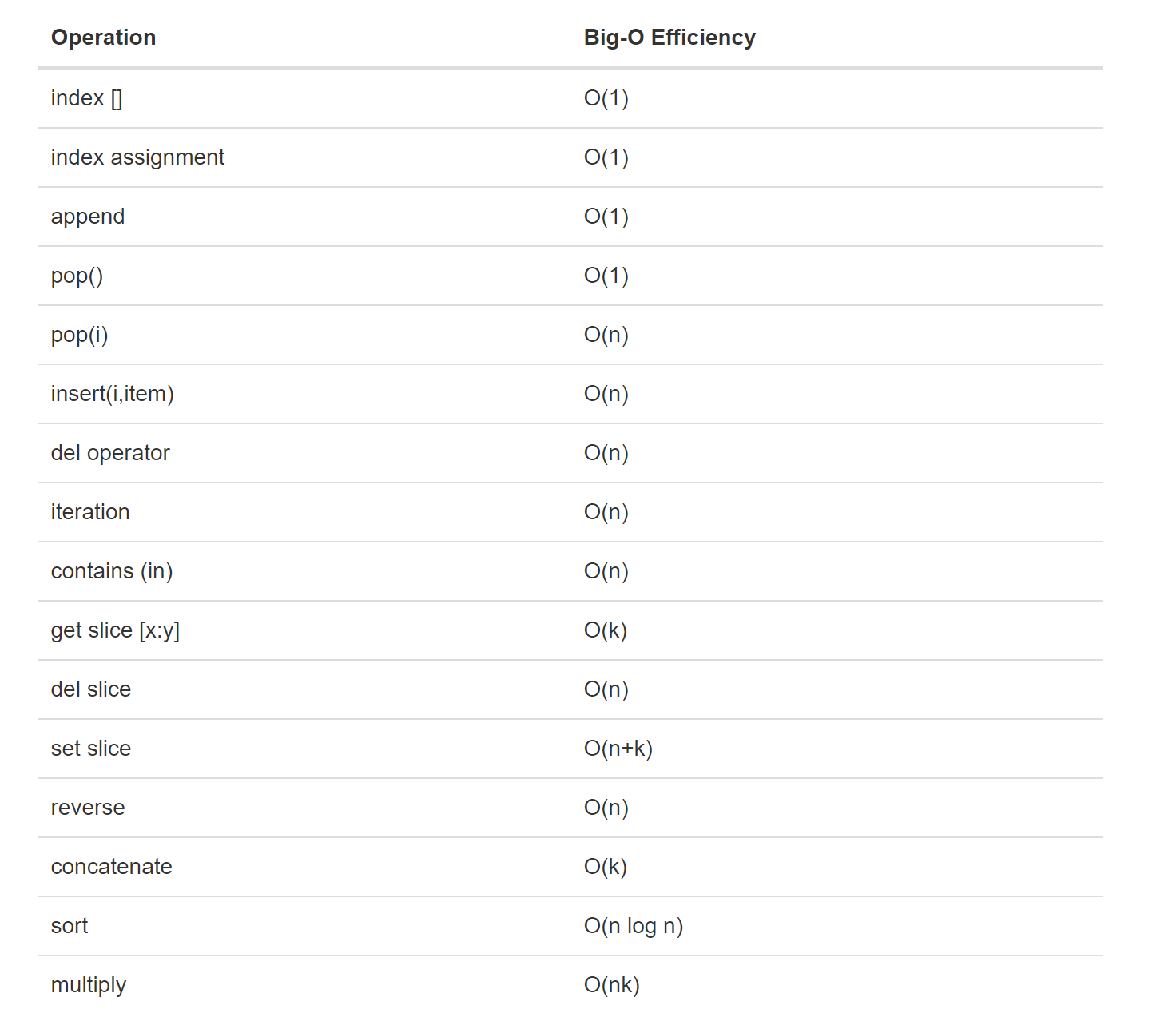The width and height of the screenshot is (1176, 1021).
Task: Click the get slice [x:y] label
Action: point(115,630)
